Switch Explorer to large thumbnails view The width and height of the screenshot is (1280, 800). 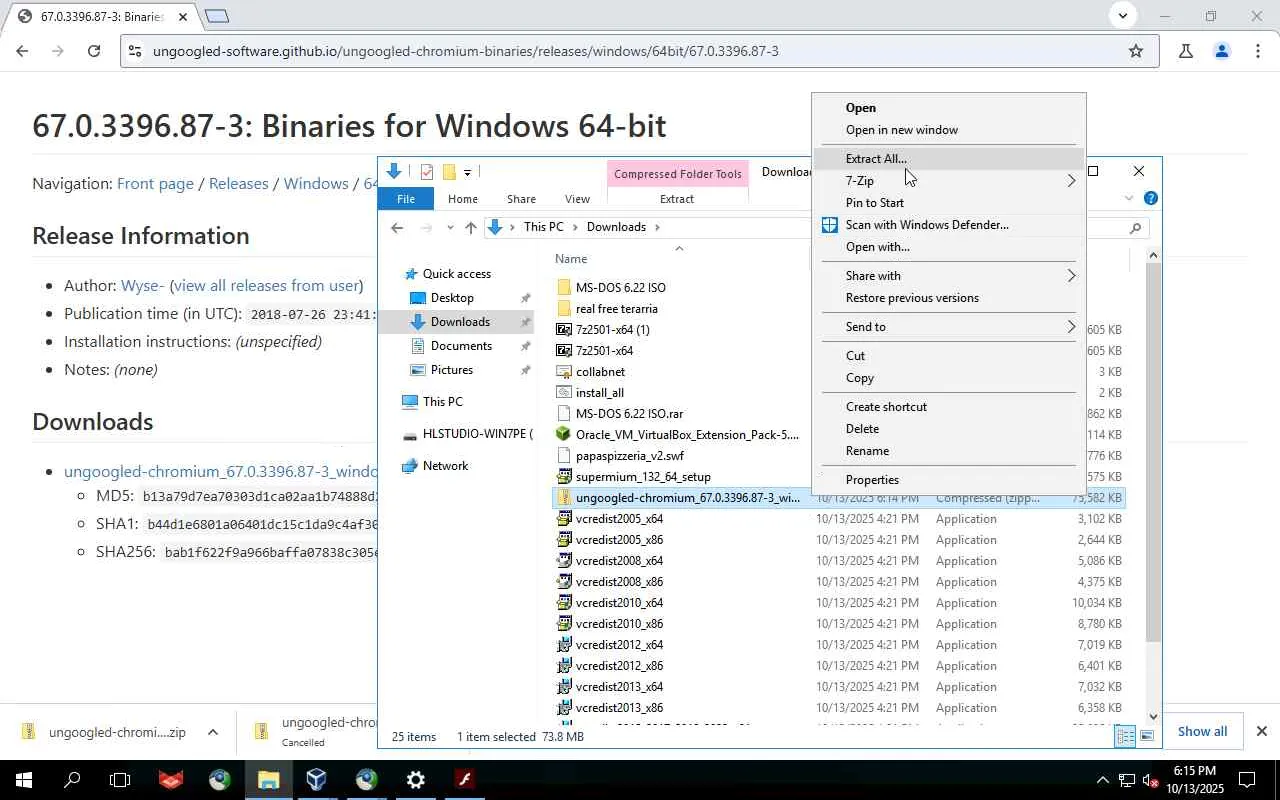[1146, 736]
